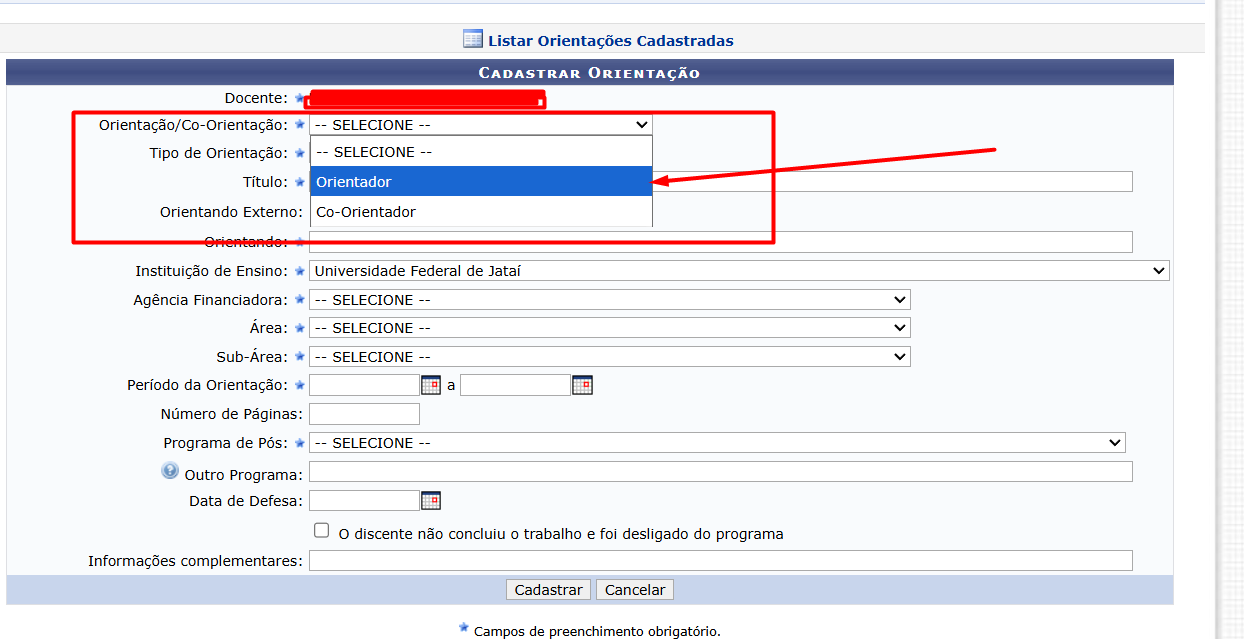Image resolution: width=1244 pixels, height=639 pixels.
Task: Open the Orientação/Co-Orientação dropdown
Action: (x=481, y=125)
